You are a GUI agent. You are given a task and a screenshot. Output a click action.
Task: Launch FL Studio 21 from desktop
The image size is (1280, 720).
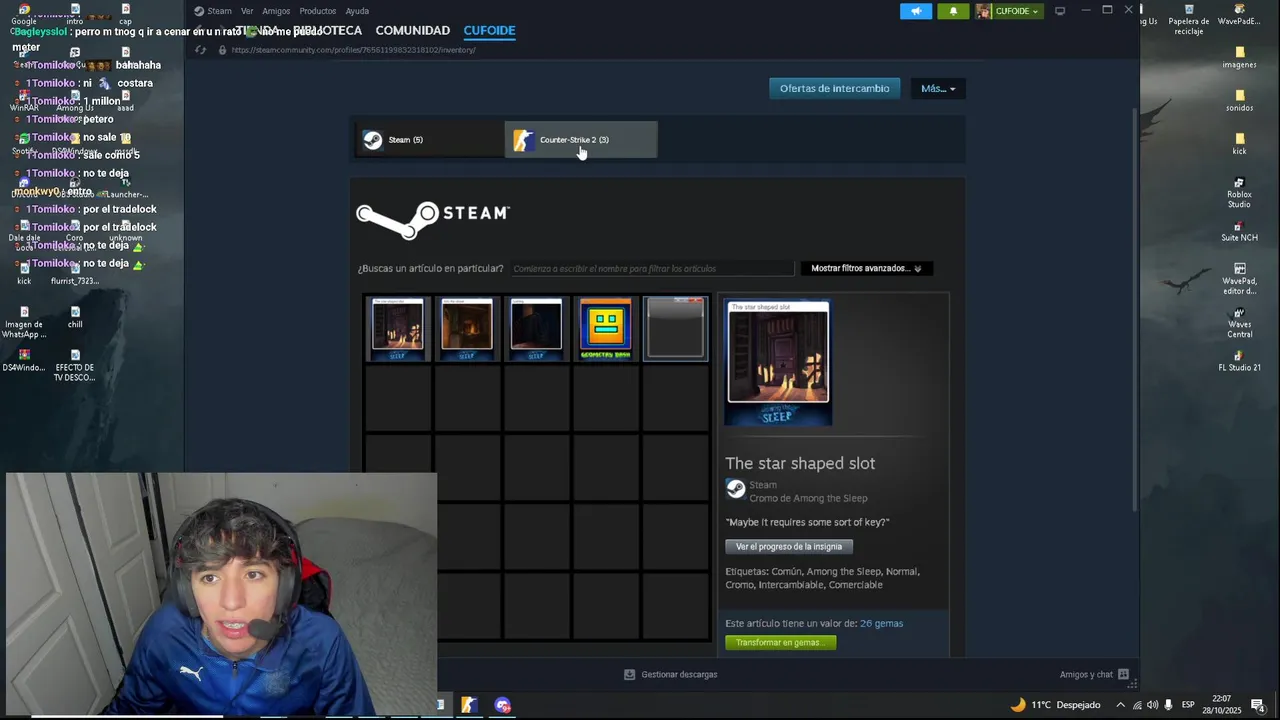click(1240, 361)
